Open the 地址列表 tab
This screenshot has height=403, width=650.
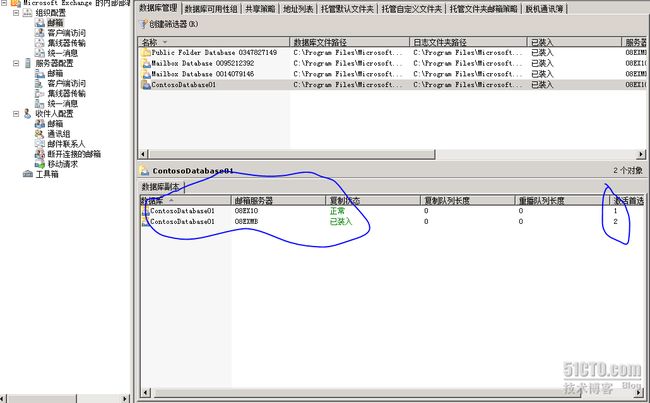tap(298, 9)
